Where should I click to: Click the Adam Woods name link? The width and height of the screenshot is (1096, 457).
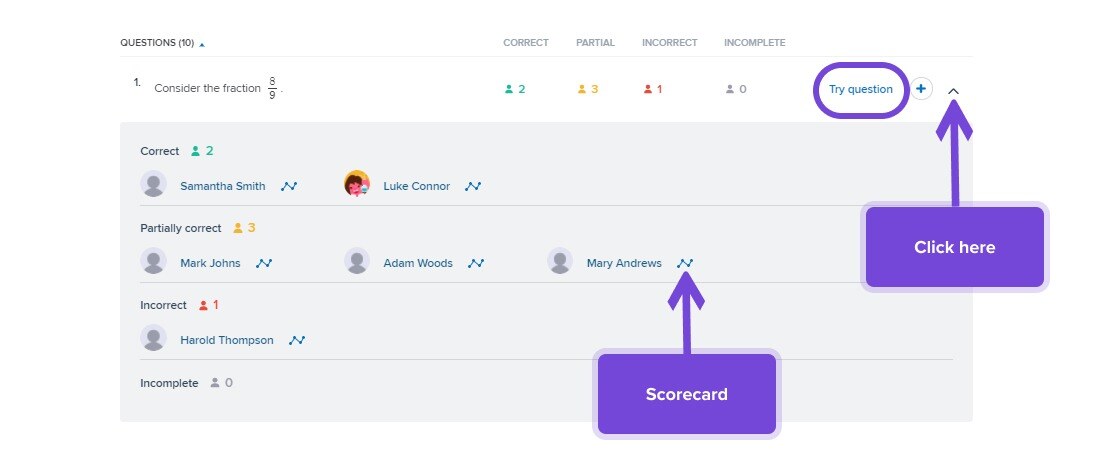[x=418, y=263]
